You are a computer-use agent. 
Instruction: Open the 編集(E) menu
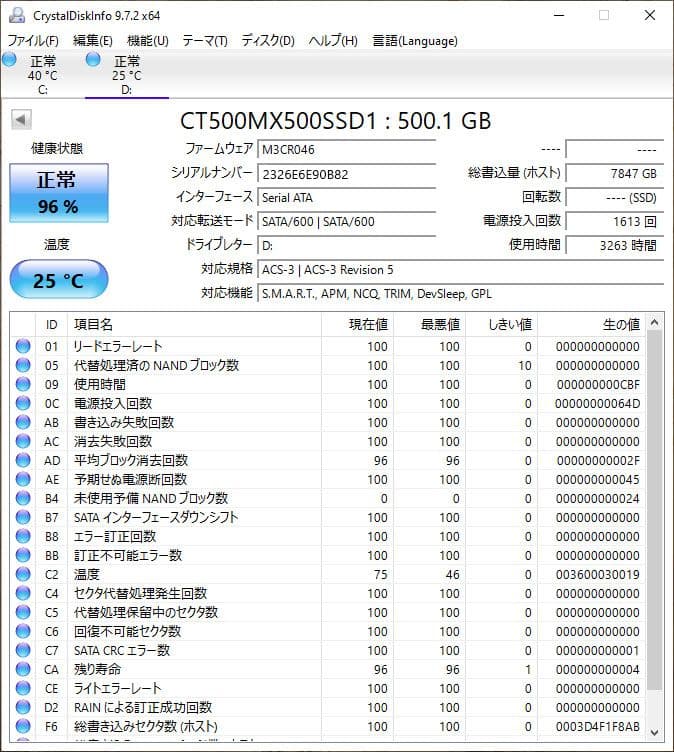(x=93, y=41)
